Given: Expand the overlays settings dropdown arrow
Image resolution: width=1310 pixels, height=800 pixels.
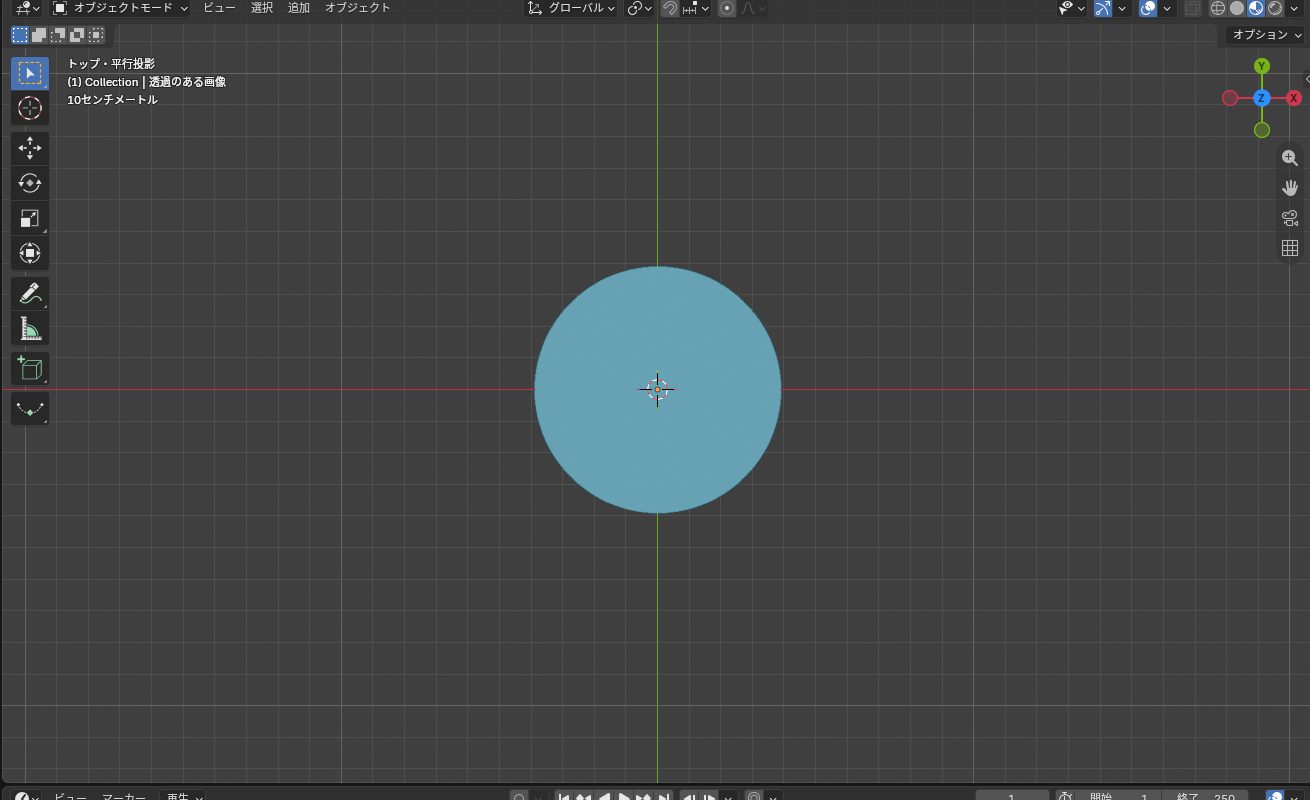Looking at the screenshot, I should [1168, 8].
